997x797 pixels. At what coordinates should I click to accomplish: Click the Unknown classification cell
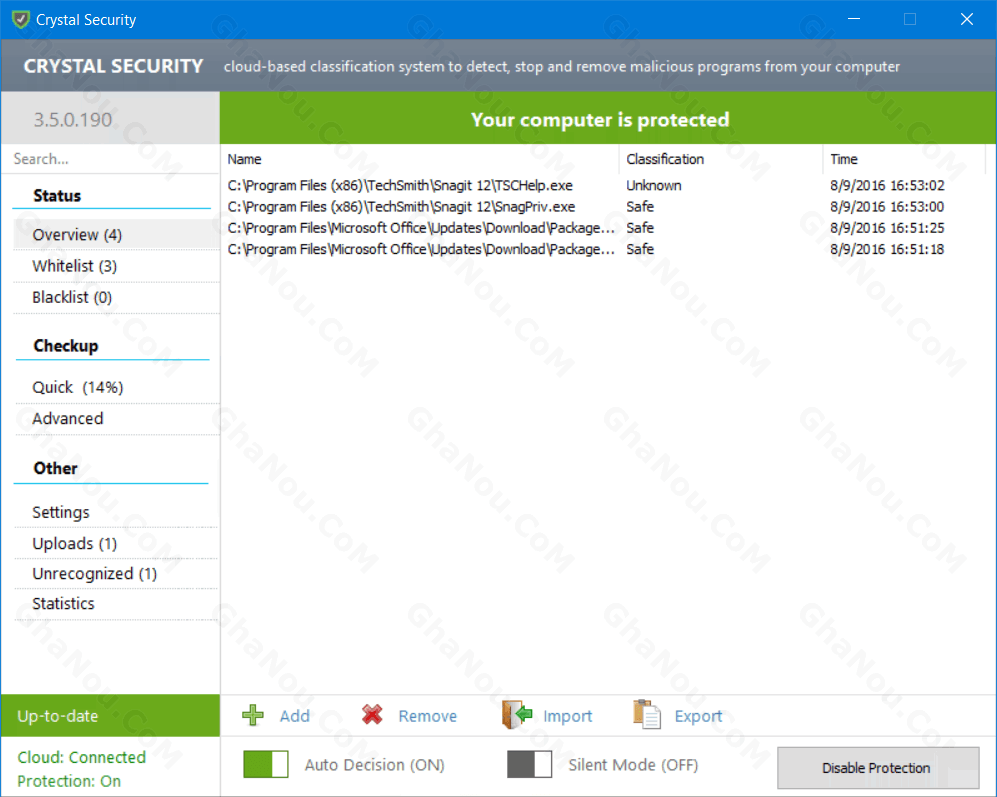654,185
